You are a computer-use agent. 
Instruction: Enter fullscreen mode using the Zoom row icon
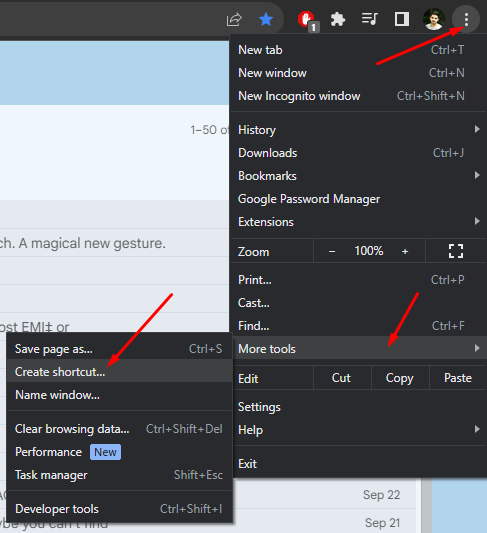(456, 251)
